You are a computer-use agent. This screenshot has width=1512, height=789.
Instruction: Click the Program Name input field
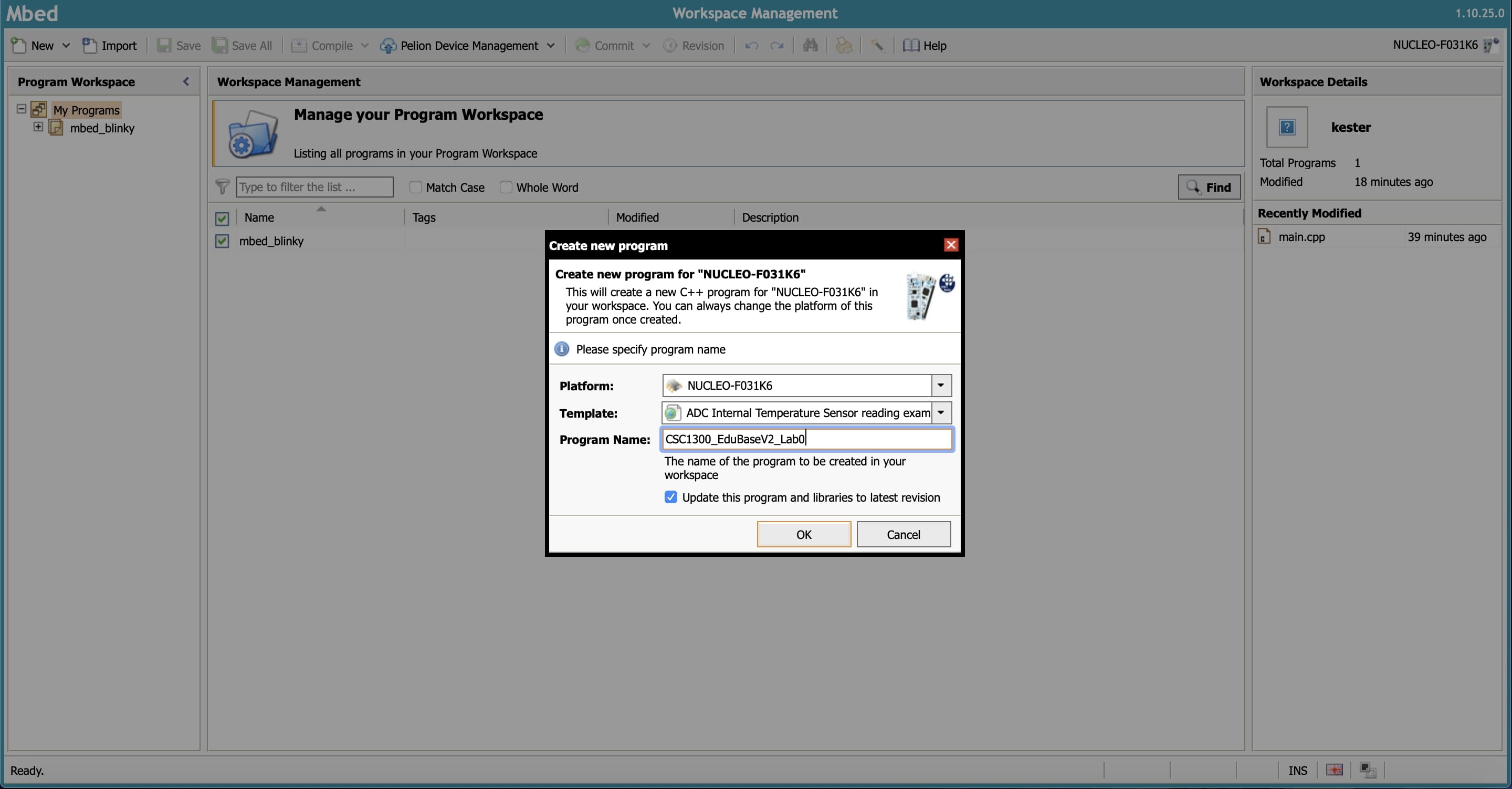pyautogui.click(x=806, y=439)
